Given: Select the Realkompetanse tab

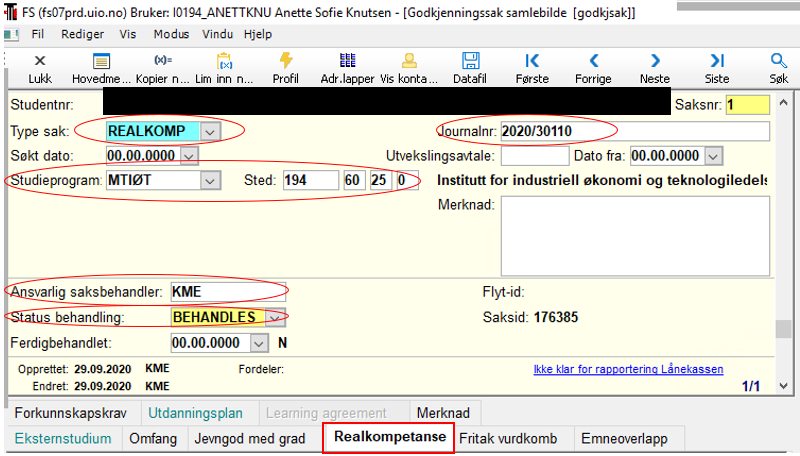Looking at the screenshot, I should [x=390, y=437].
